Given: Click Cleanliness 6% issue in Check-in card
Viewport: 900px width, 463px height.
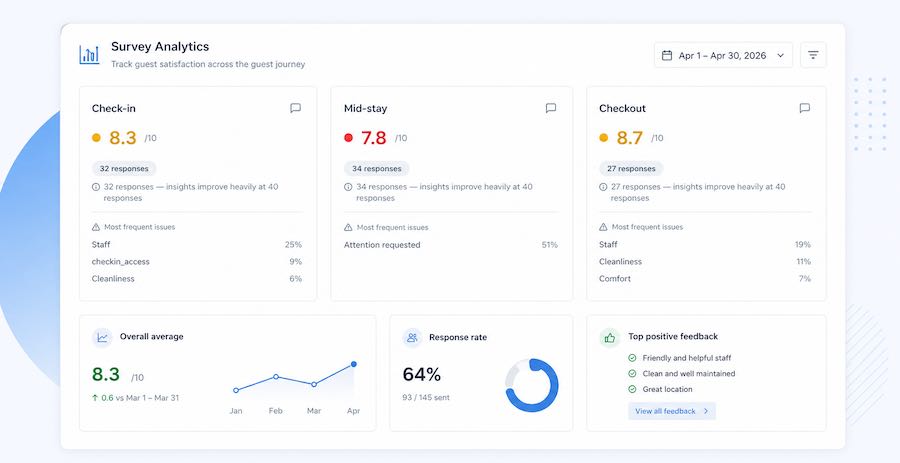Looking at the screenshot, I should [197, 279].
